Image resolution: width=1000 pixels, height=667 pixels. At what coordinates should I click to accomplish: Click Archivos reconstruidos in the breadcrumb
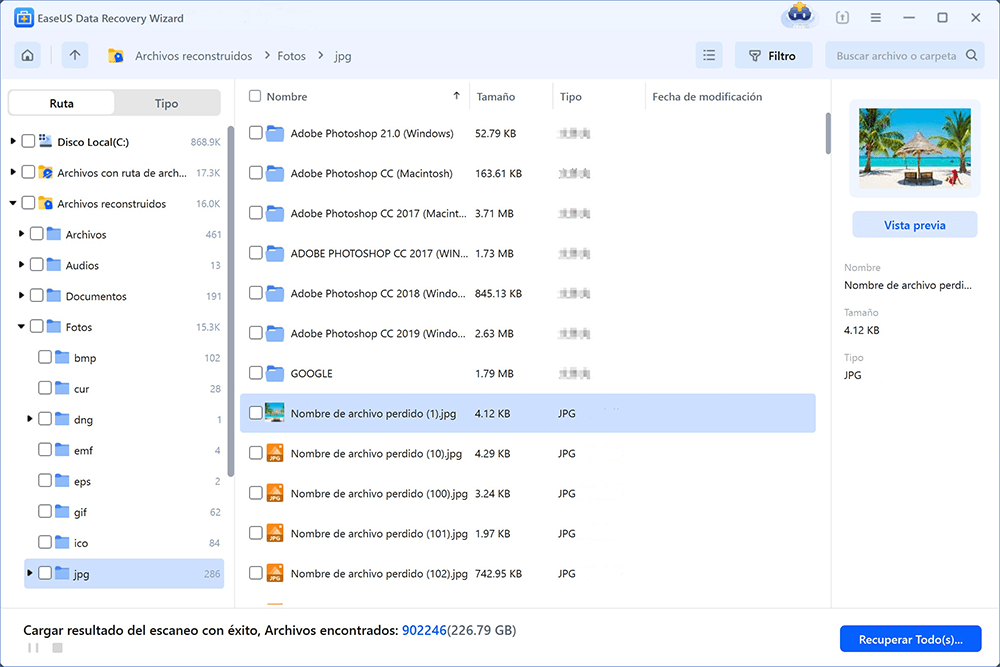pyautogui.click(x=193, y=55)
